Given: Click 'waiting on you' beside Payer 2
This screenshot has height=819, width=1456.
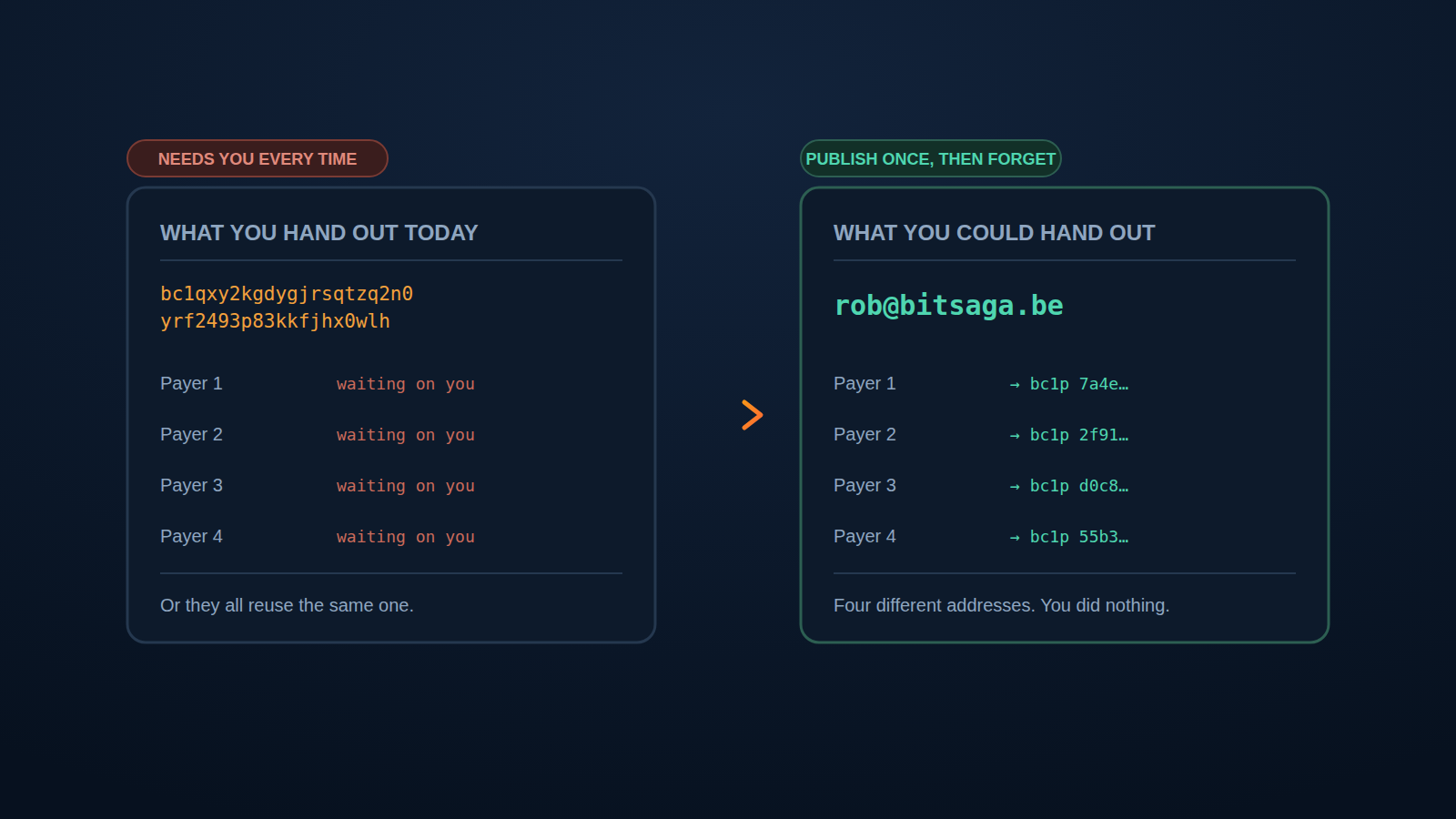Looking at the screenshot, I should 406,435.
